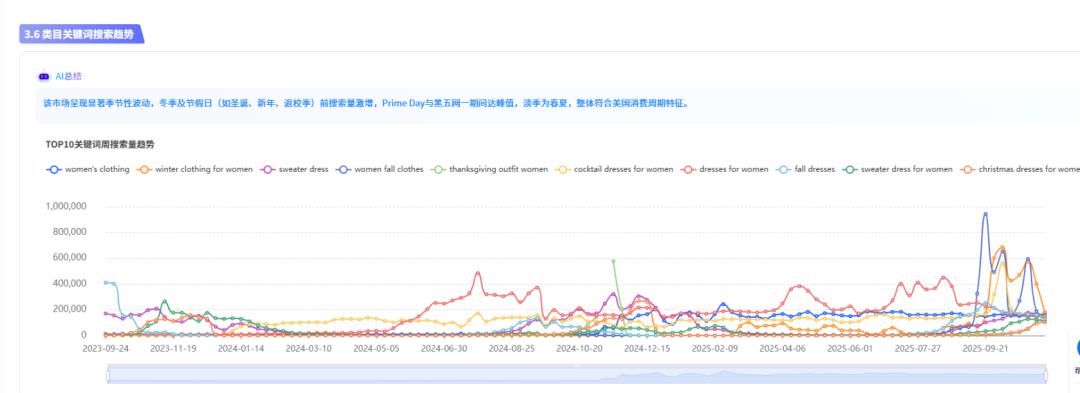Hide thanksgiving outfit women legend series
Screen dimensions: 1080x393
(x=490, y=169)
